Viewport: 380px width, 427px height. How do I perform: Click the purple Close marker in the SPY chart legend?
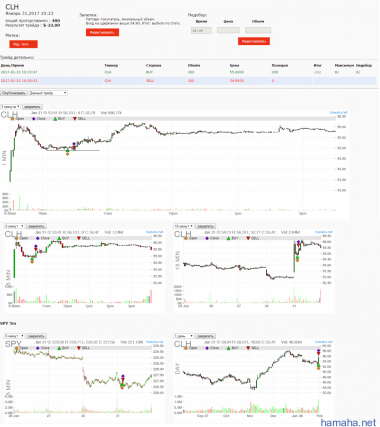click(37, 348)
